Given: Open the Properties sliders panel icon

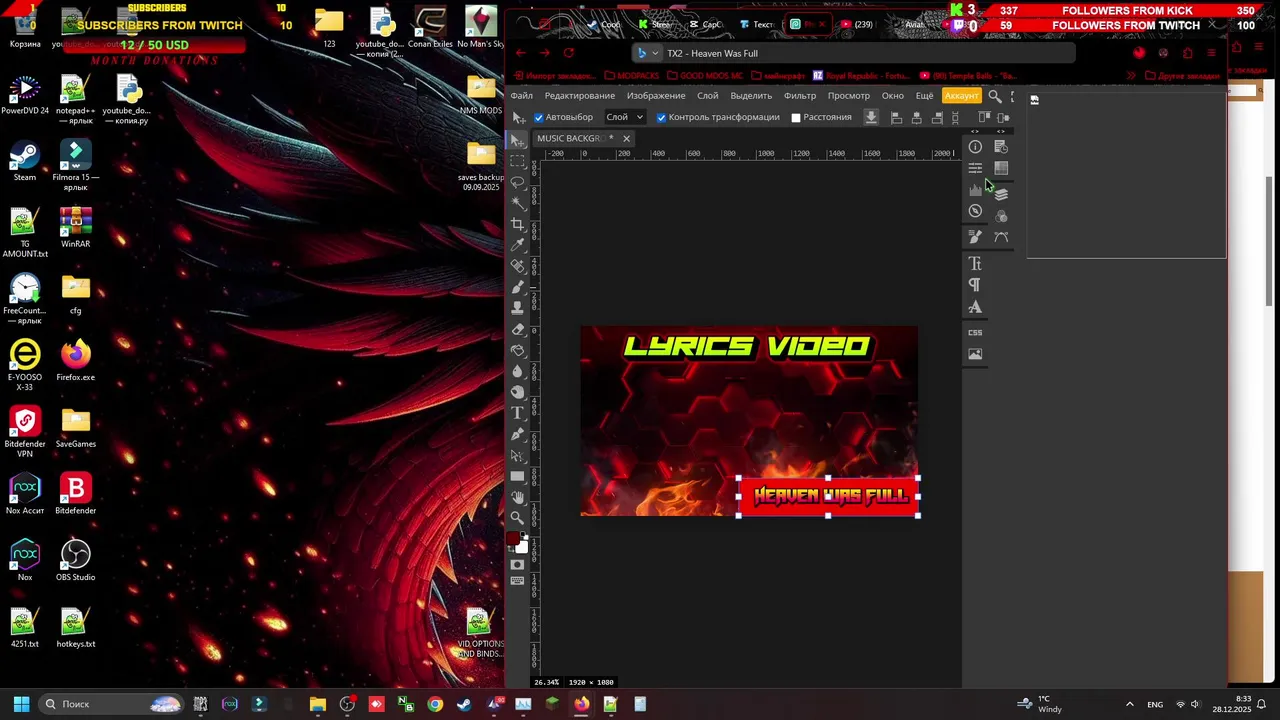Looking at the screenshot, I should [975, 168].
